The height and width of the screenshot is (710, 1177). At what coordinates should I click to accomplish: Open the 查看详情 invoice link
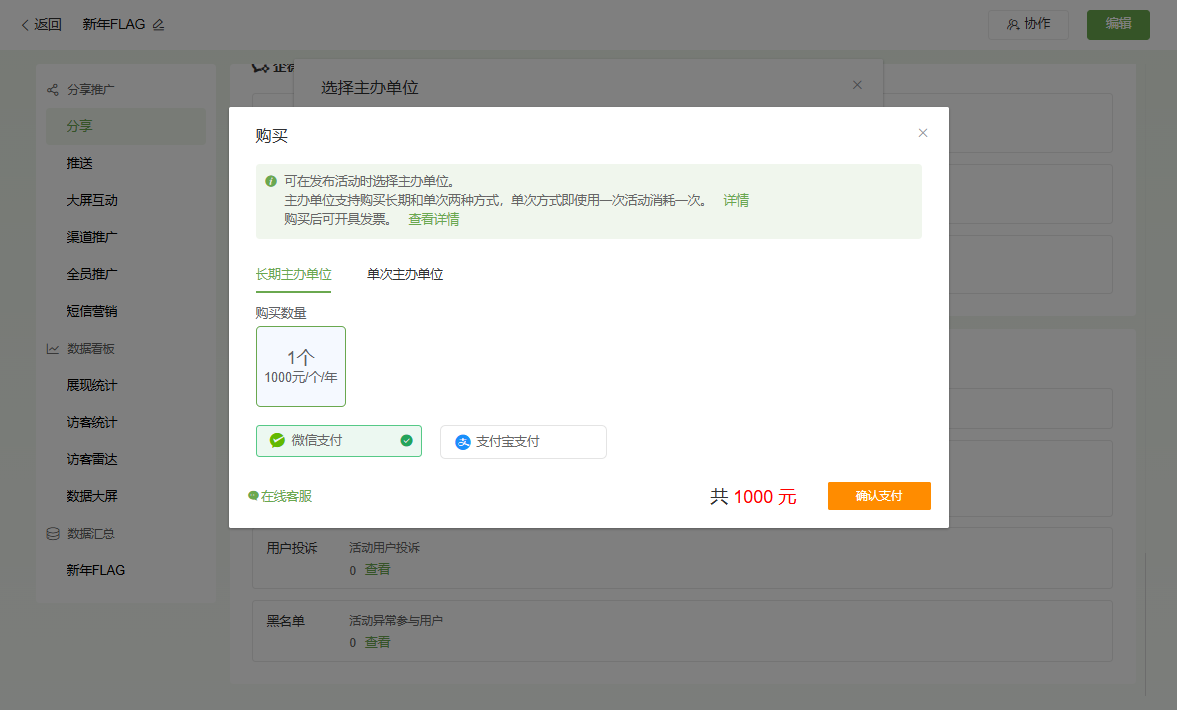pyautogui.click(x=433, y=219)
